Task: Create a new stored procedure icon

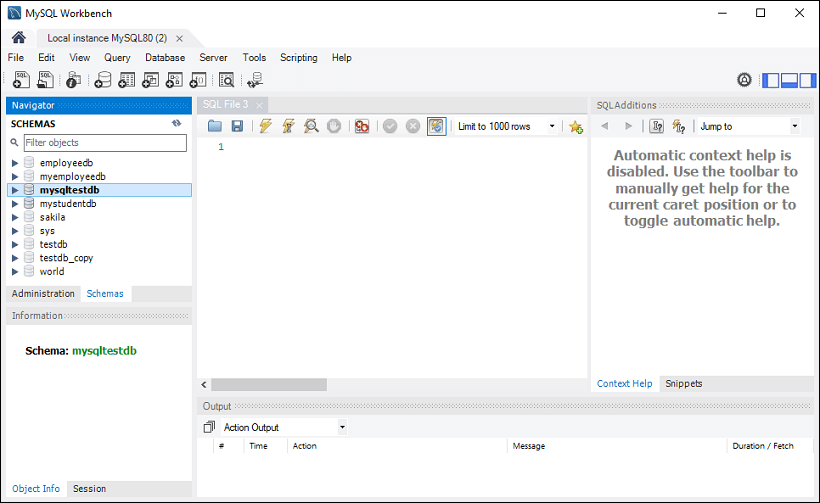Action: [x=174, y=80]
